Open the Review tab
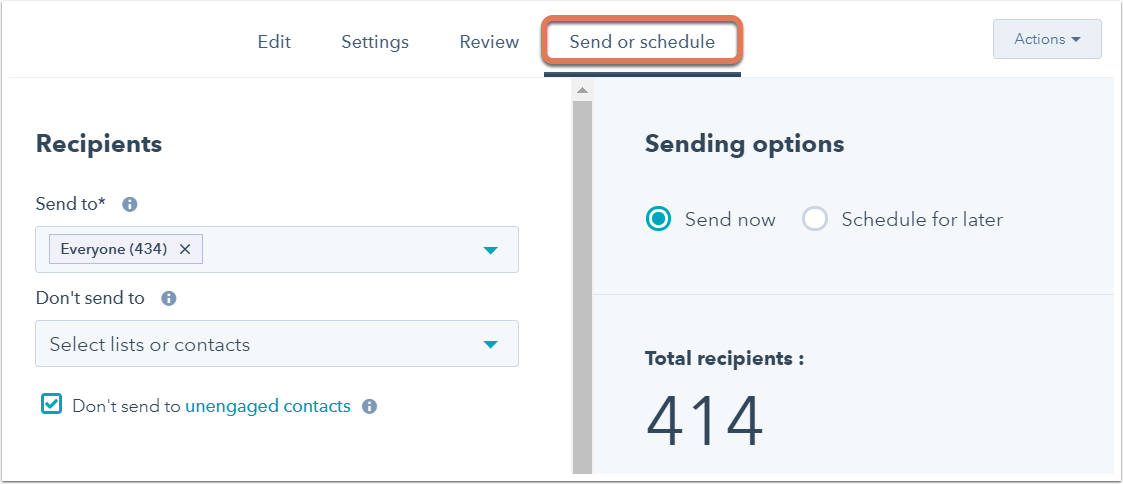1123x484 pixels. [x=489, y=42]
